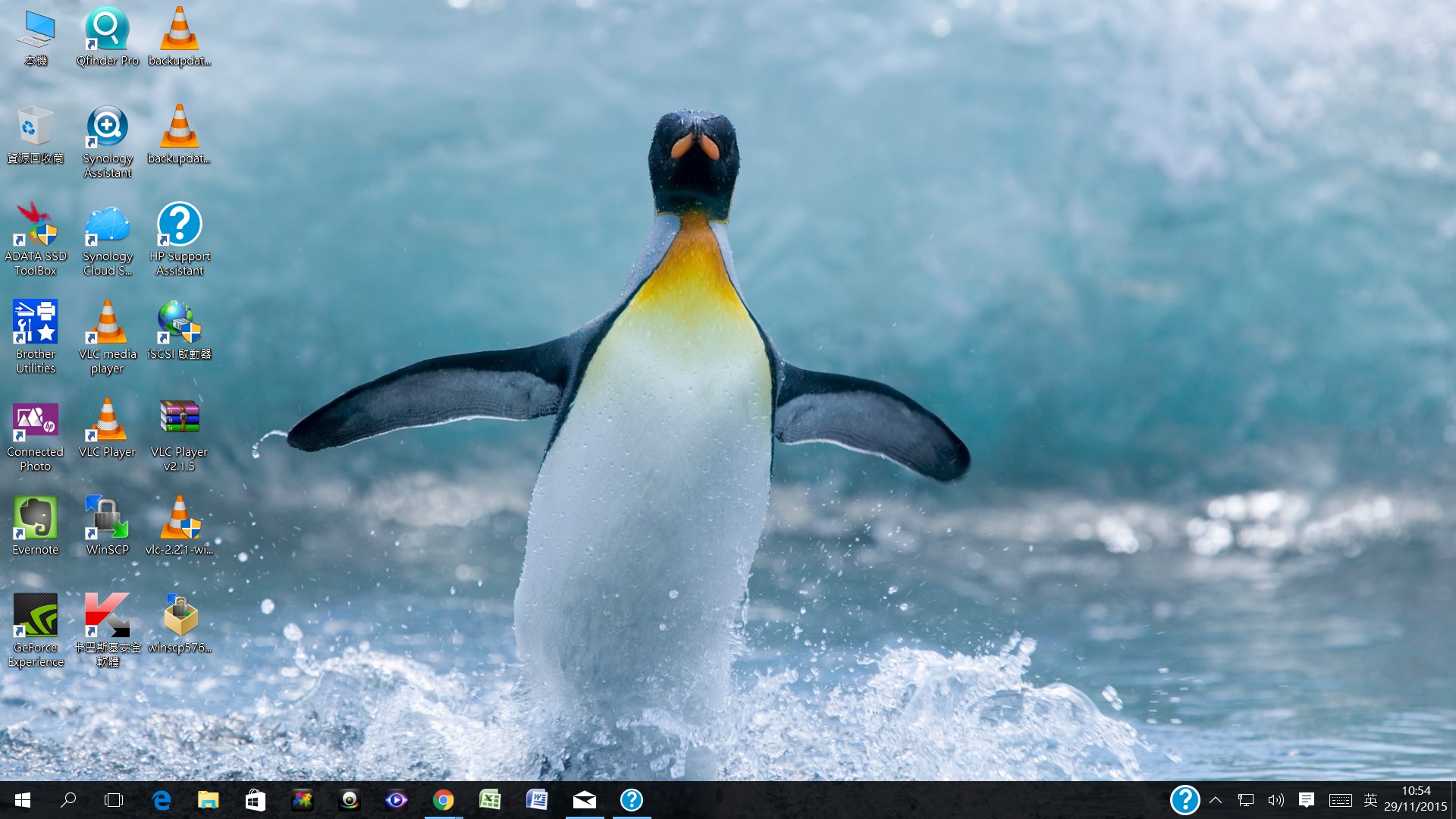
Task: Select the backupdat file beside Synology Assistant
Action: coord(179,135)
